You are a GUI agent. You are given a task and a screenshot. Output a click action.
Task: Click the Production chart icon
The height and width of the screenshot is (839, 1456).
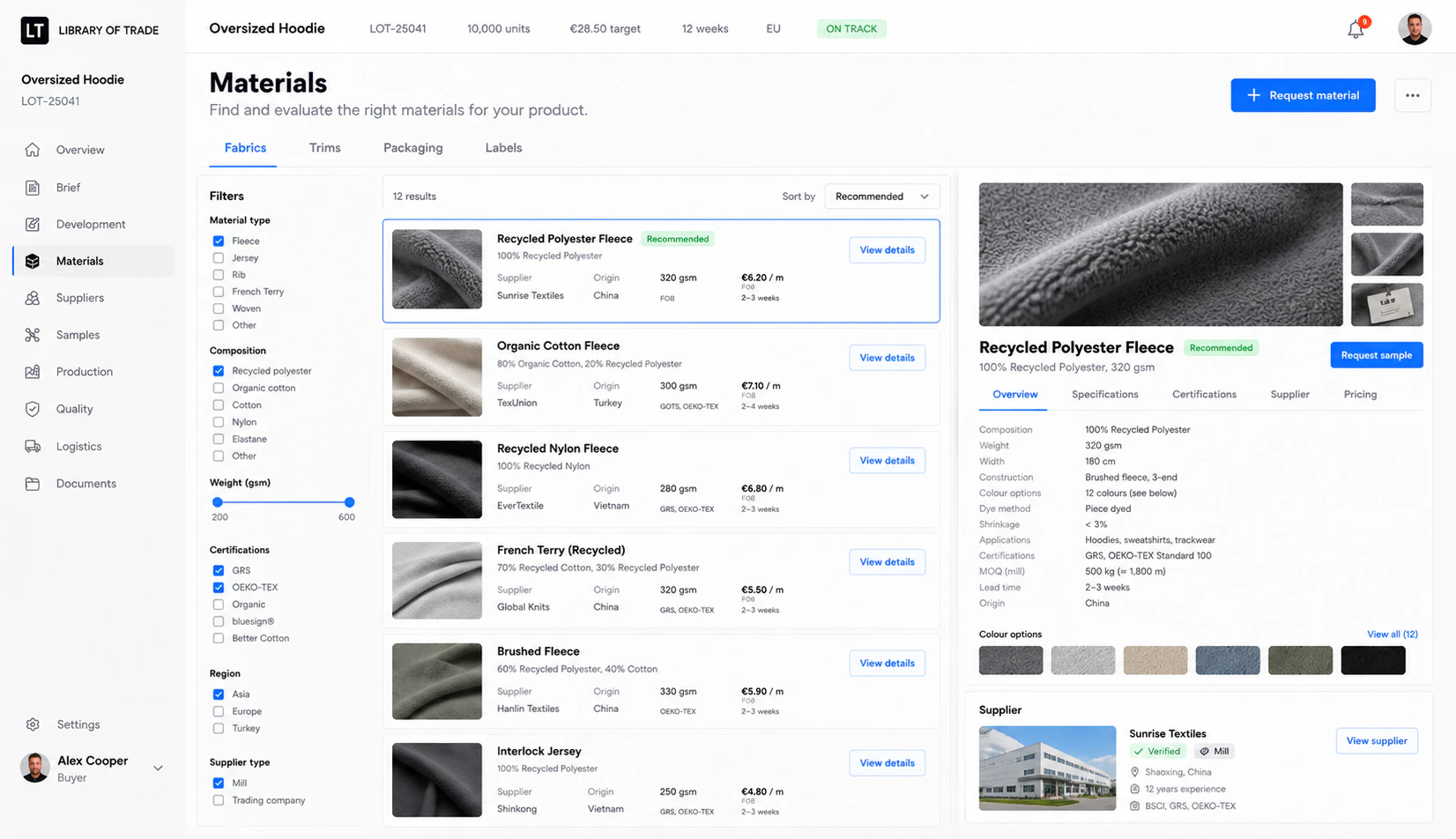(x=33, y=372)
